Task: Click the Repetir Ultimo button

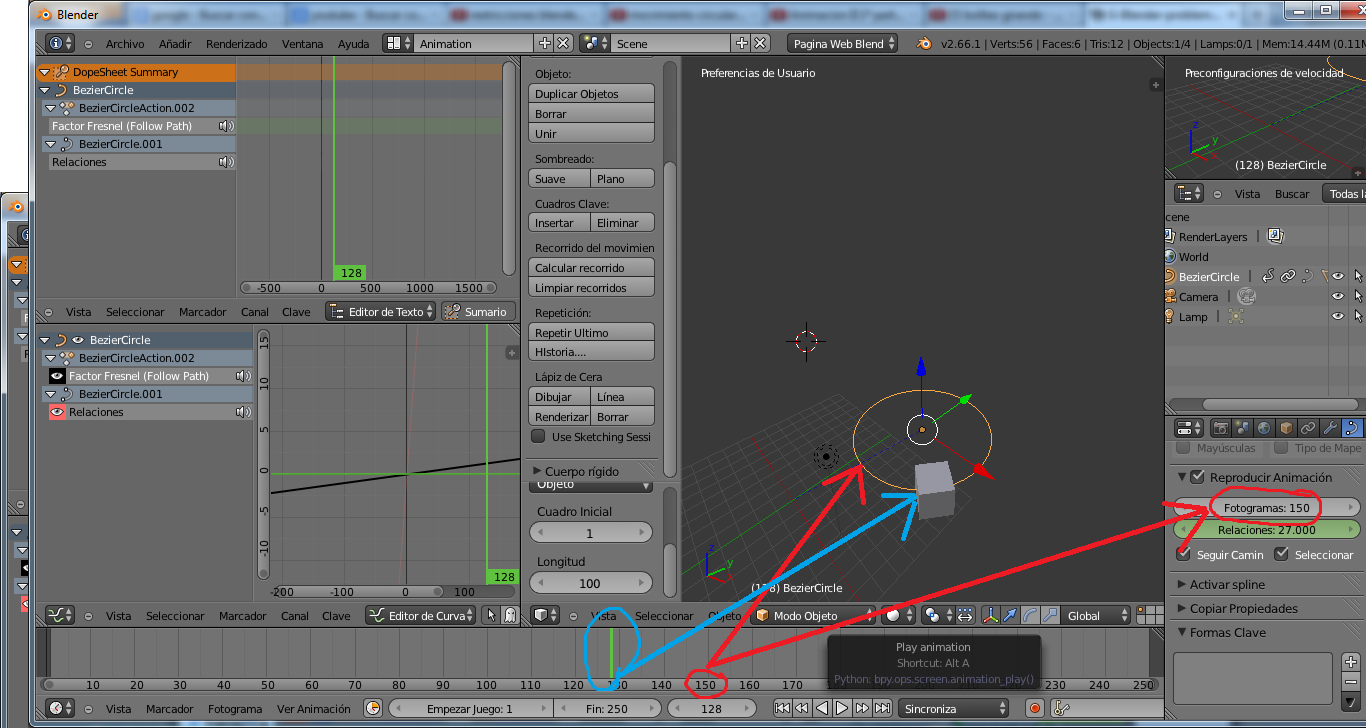Action: [591, 332]
